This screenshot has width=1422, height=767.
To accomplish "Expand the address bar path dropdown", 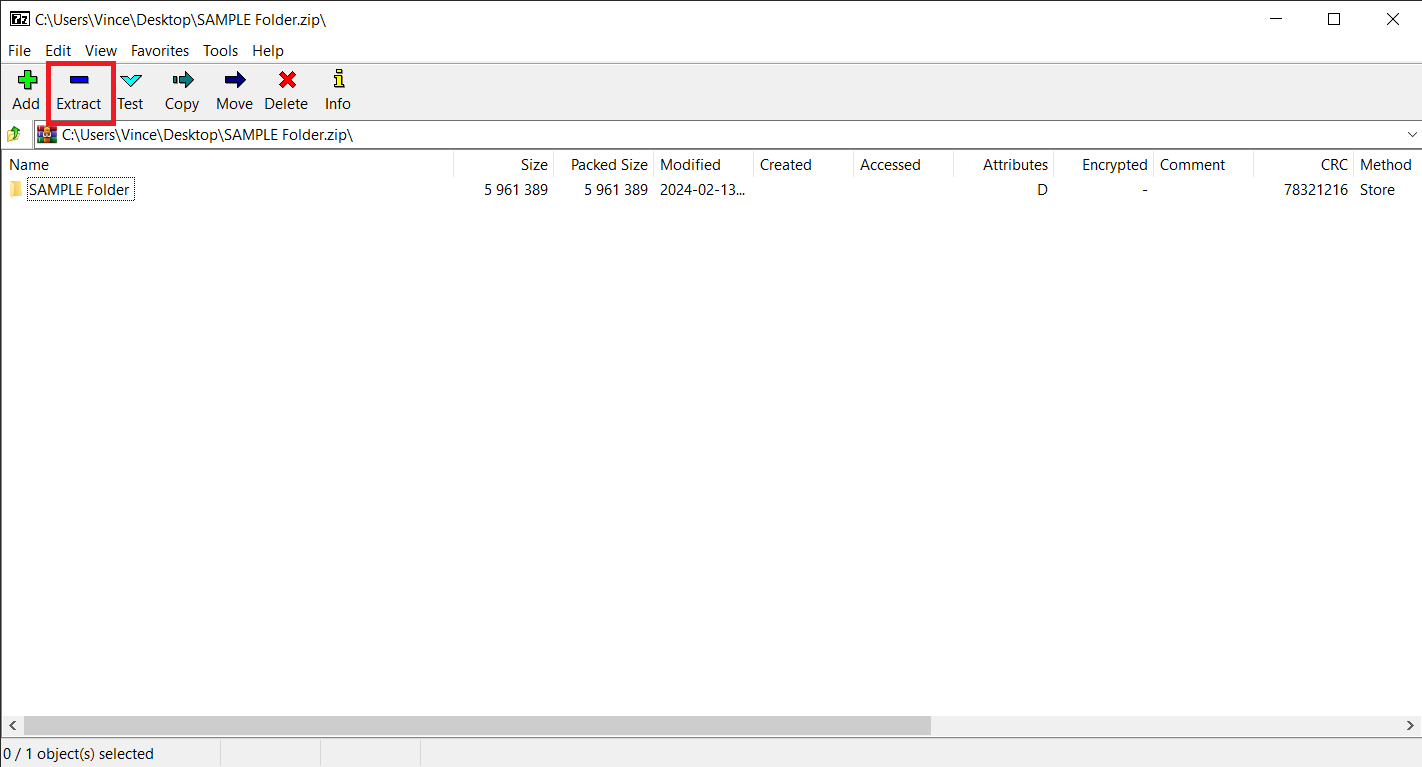I will tap(1411, 134).
